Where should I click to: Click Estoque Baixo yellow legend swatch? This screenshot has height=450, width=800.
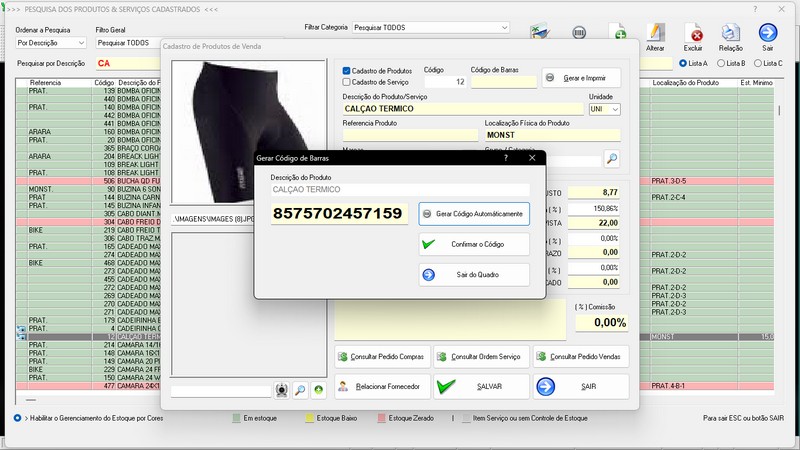309,418
